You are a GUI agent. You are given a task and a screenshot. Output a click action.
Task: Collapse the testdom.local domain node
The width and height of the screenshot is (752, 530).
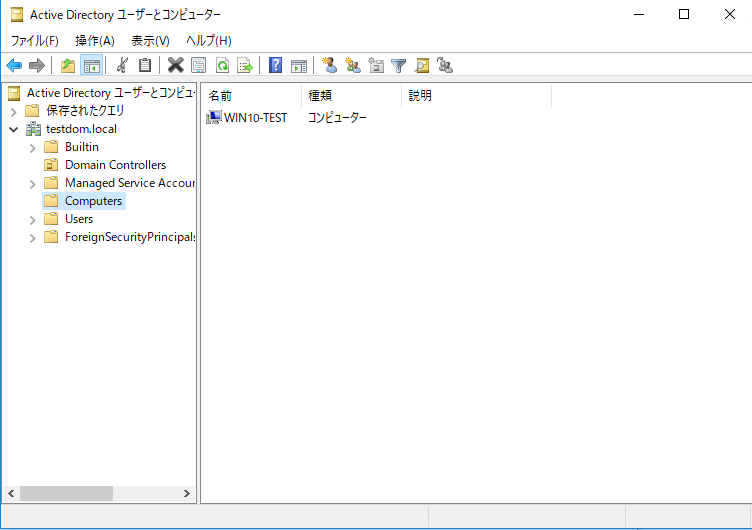(x=14, y=129)
